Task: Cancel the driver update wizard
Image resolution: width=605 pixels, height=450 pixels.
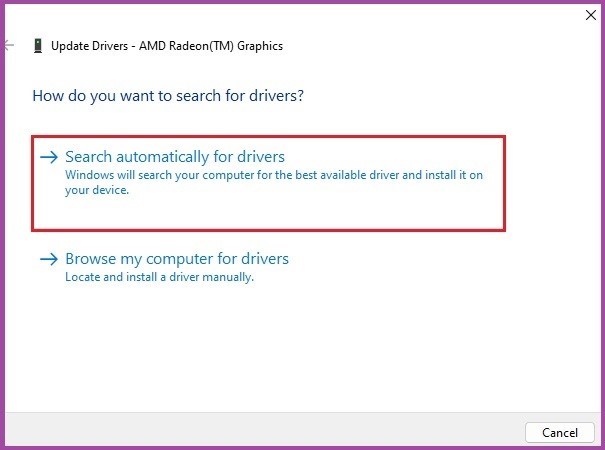Action: click(559, 433)
